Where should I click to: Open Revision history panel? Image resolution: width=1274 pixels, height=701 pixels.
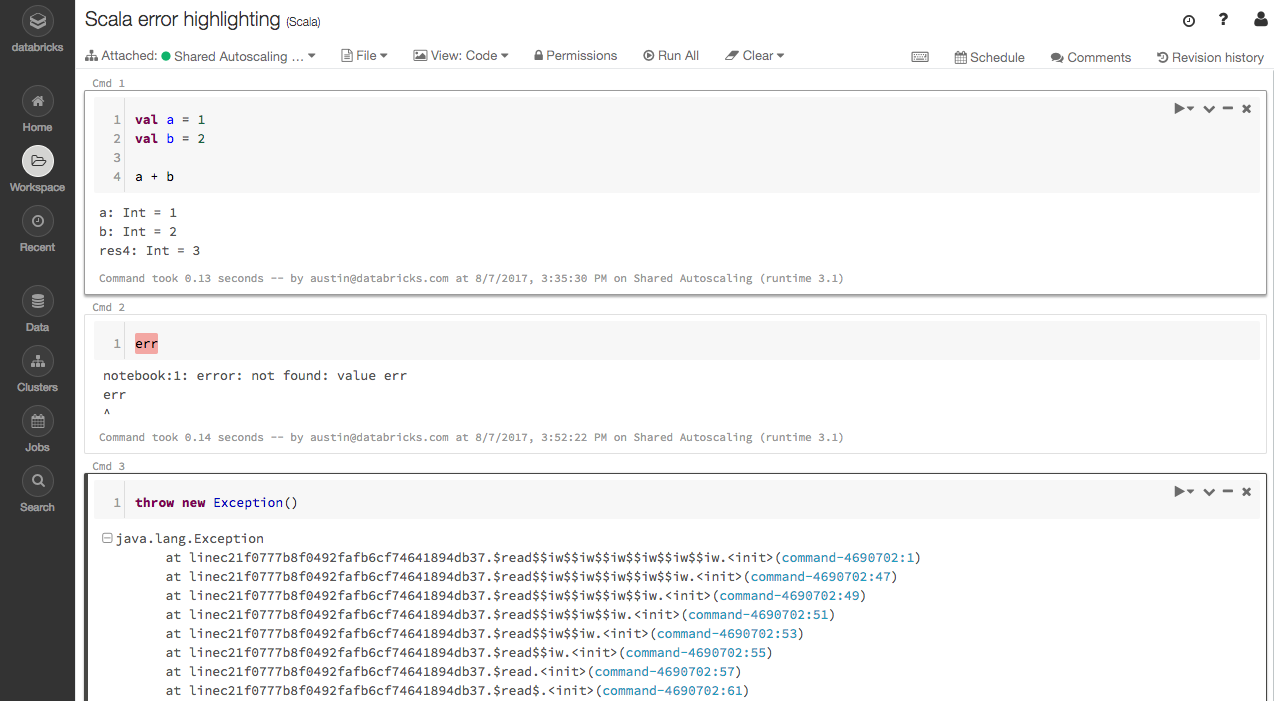1210,57
